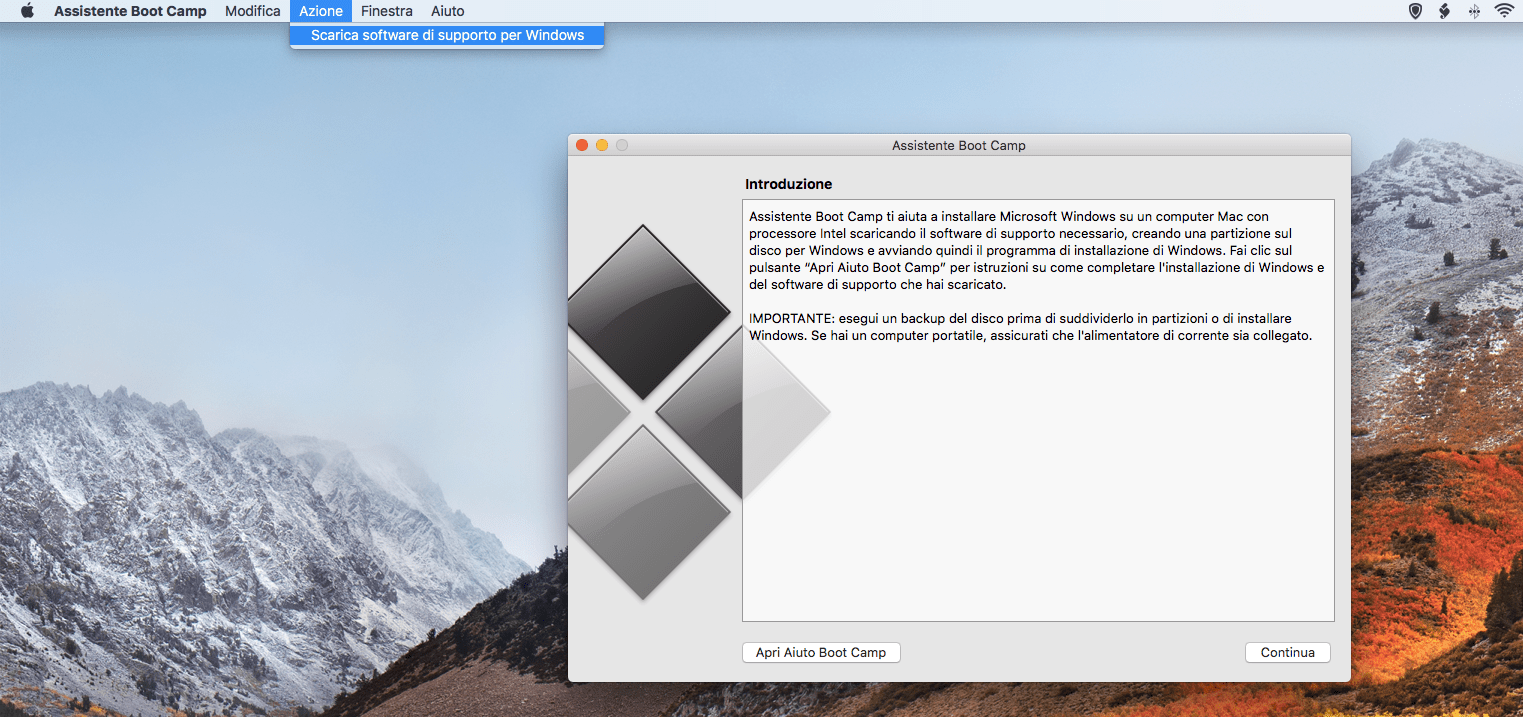Open the shield security menu bar icon
This screenshot has height=717, width=1523.
pyautogui.click(x=1415, y=11)
